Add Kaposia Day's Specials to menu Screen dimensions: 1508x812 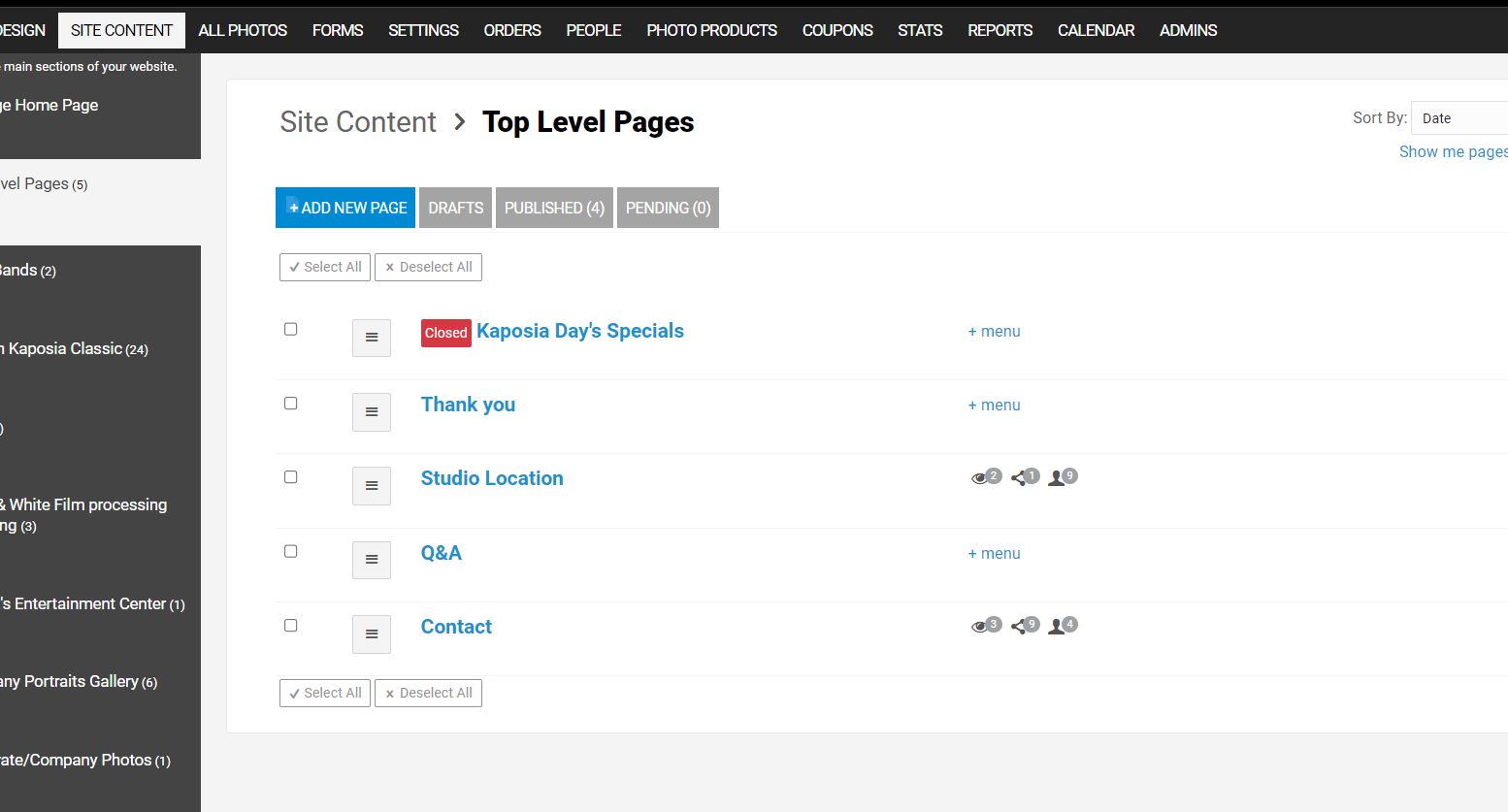pyautogui.click(x=994, y=331)
